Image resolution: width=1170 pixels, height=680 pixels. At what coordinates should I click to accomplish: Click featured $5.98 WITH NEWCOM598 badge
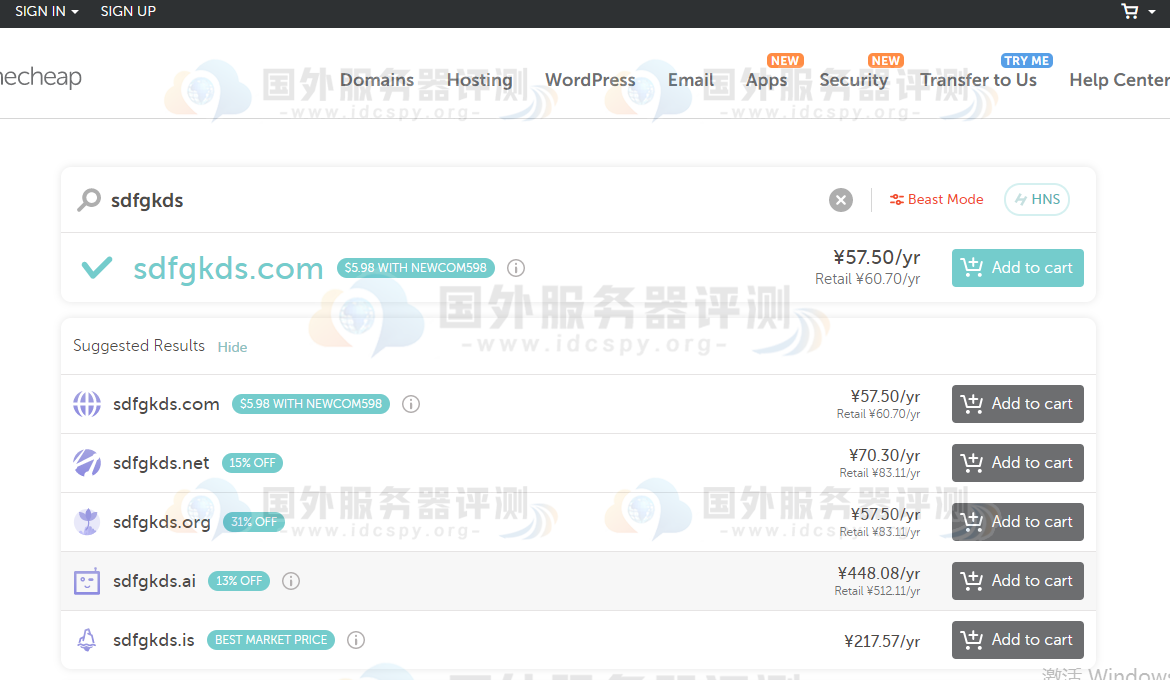point(416,268)
